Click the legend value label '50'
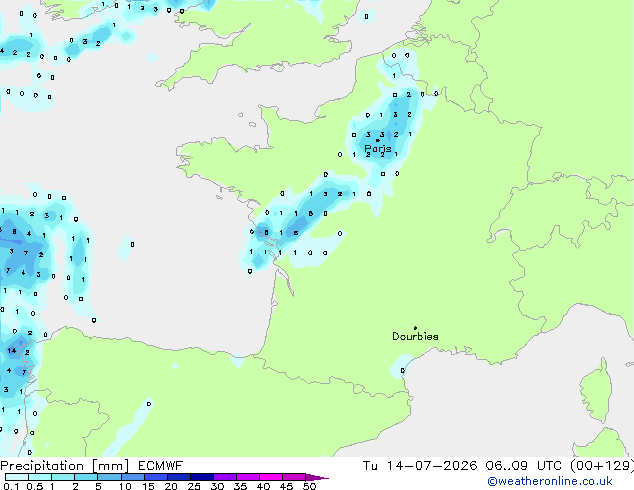This screenshot has height=490, width=634. (309, 486)
